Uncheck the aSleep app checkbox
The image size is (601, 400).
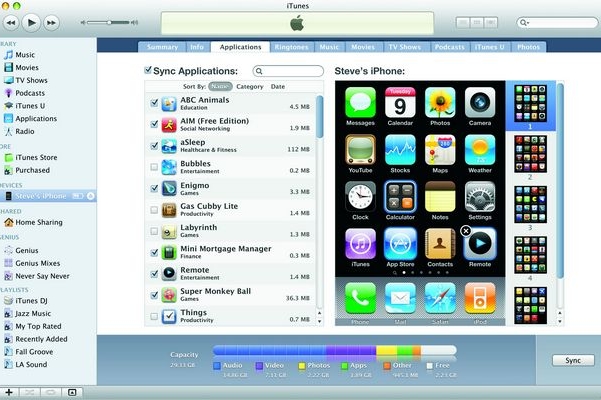154,146
